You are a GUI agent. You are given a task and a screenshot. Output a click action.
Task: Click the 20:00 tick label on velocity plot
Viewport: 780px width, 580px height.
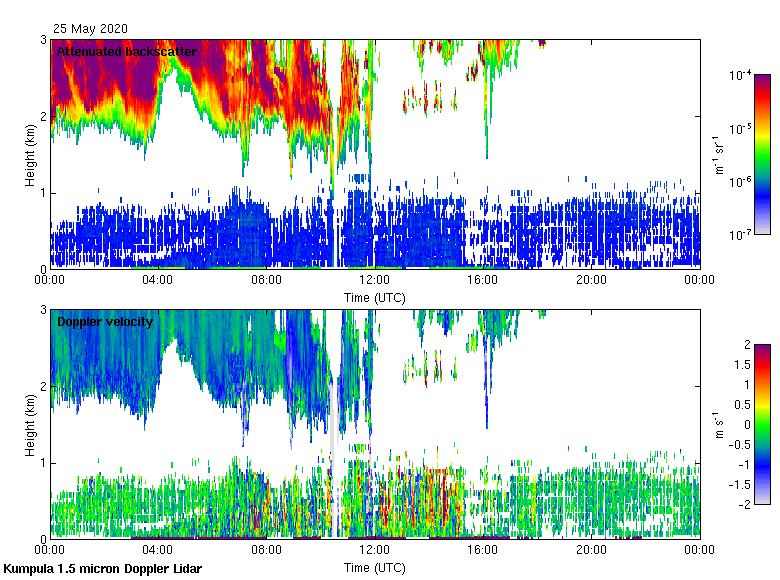pos(591,550)
